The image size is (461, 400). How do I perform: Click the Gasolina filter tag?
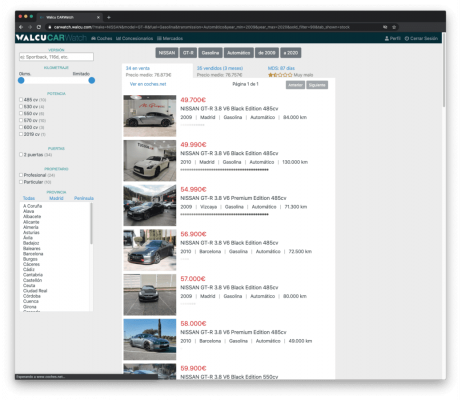click(210, 53)
